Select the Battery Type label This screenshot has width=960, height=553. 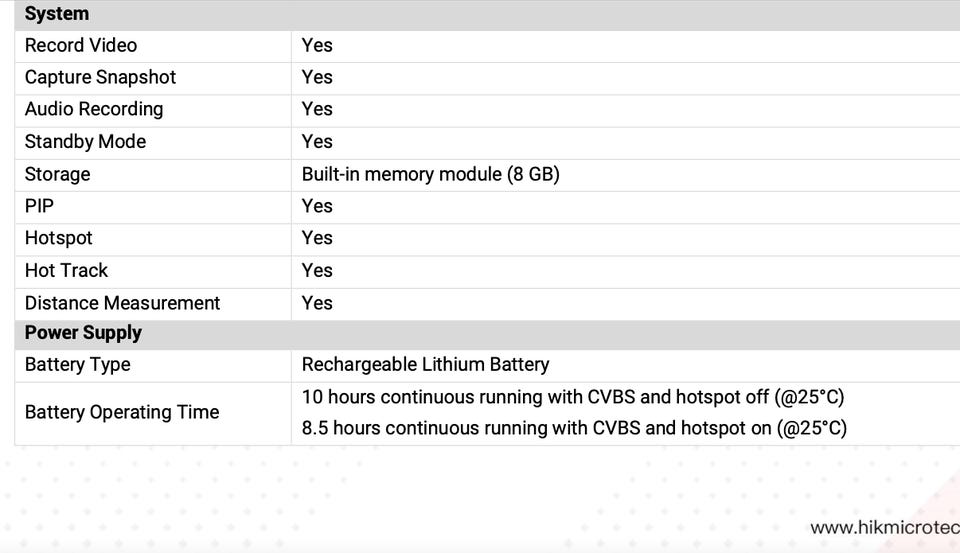click(77, 365)
